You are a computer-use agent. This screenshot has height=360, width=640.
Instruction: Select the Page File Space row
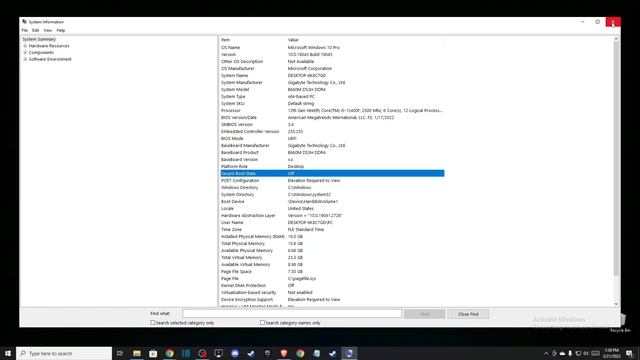332,271
